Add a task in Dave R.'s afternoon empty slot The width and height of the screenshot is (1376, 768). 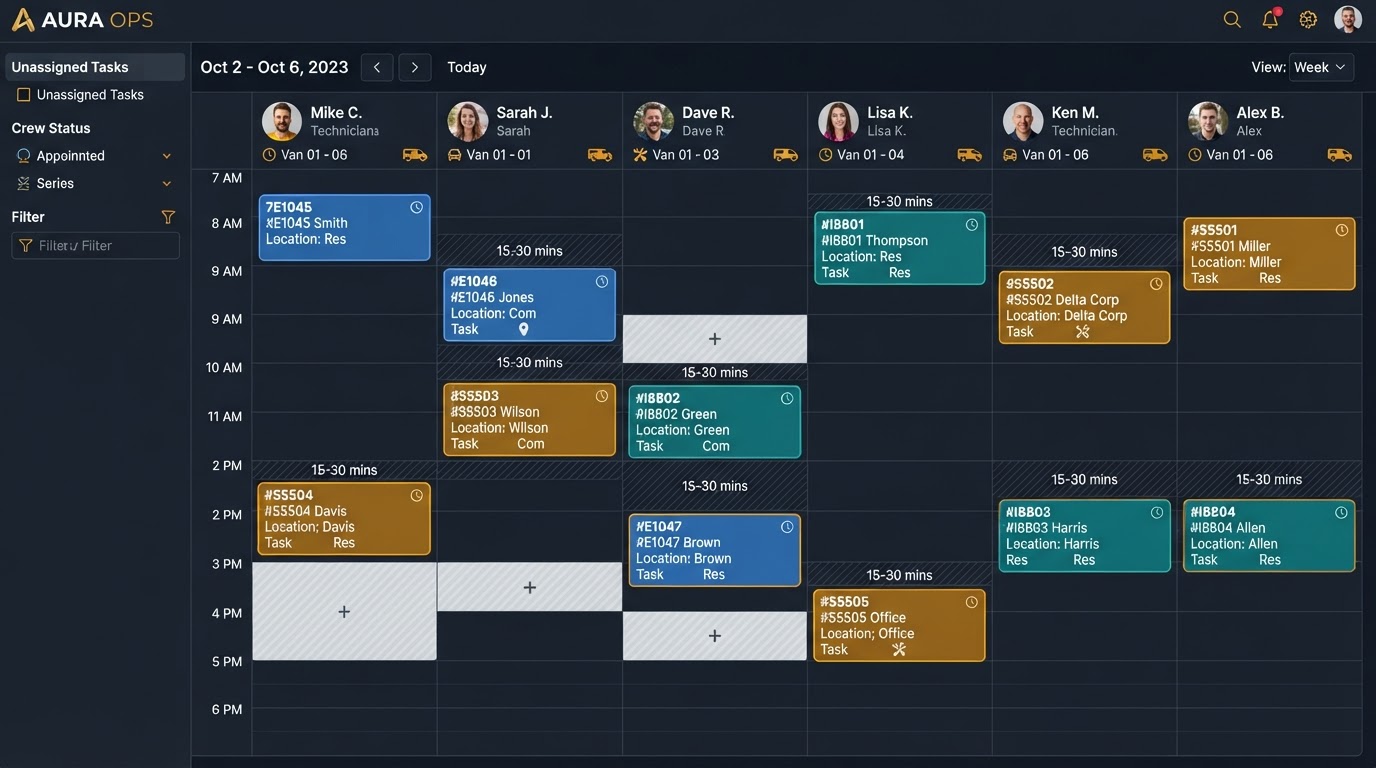pyautogui.click(x=715, y=636)
